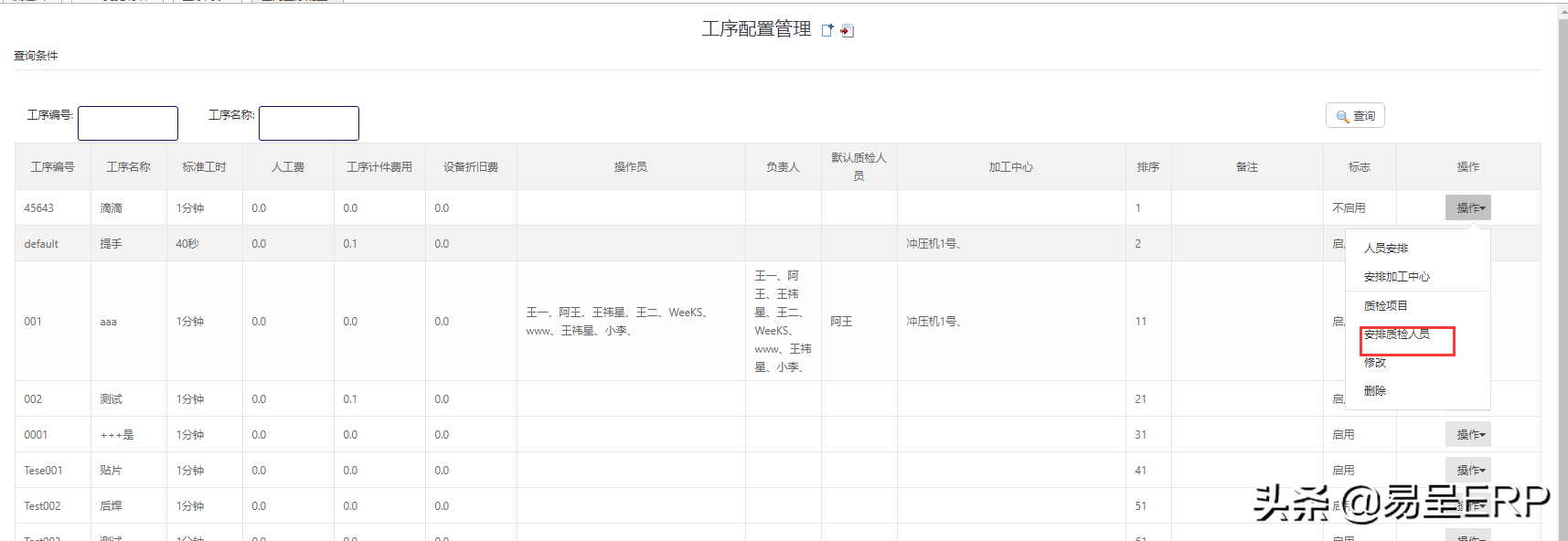The height and width of the screenshot is (541, 1568).
Task: Click the 排序 column header
Action: click(1148, 167)
